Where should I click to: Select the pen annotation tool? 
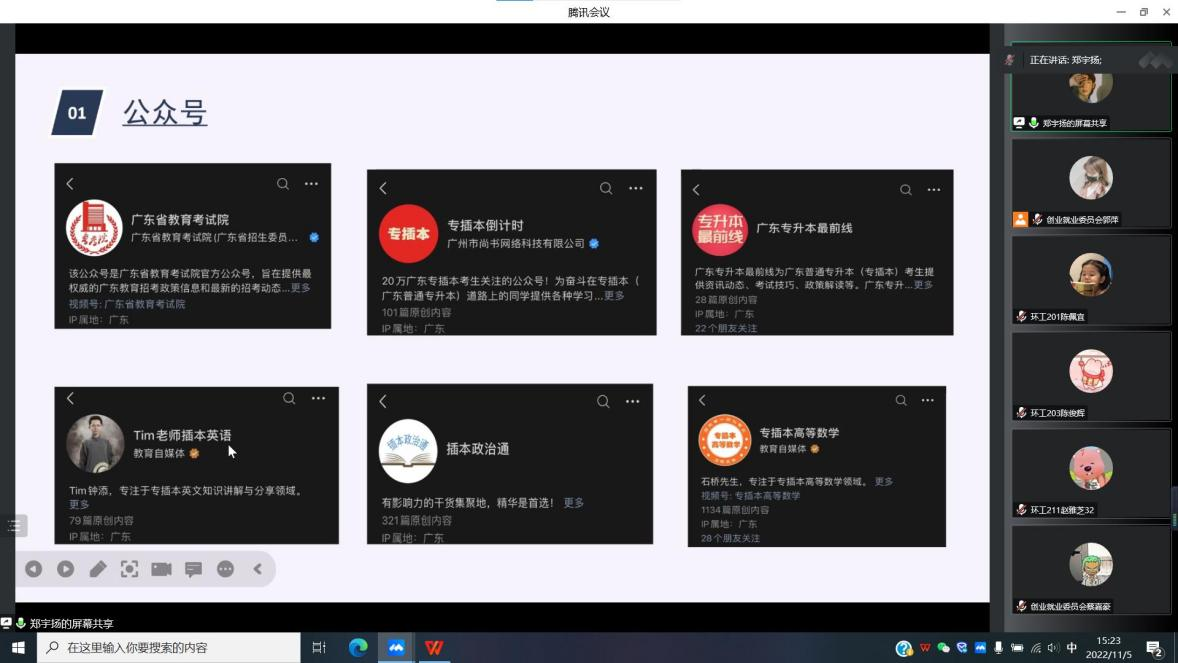pyautogui.click(x=98, y=569)
